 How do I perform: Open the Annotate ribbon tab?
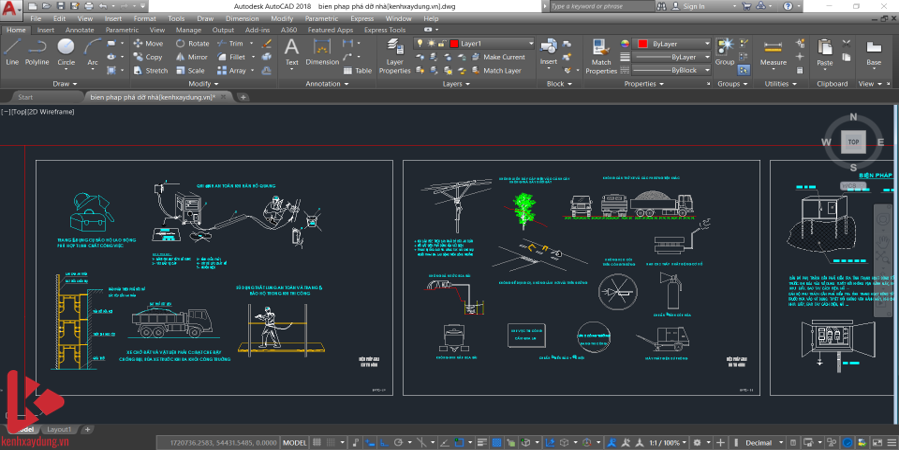(x=79, y=30)
